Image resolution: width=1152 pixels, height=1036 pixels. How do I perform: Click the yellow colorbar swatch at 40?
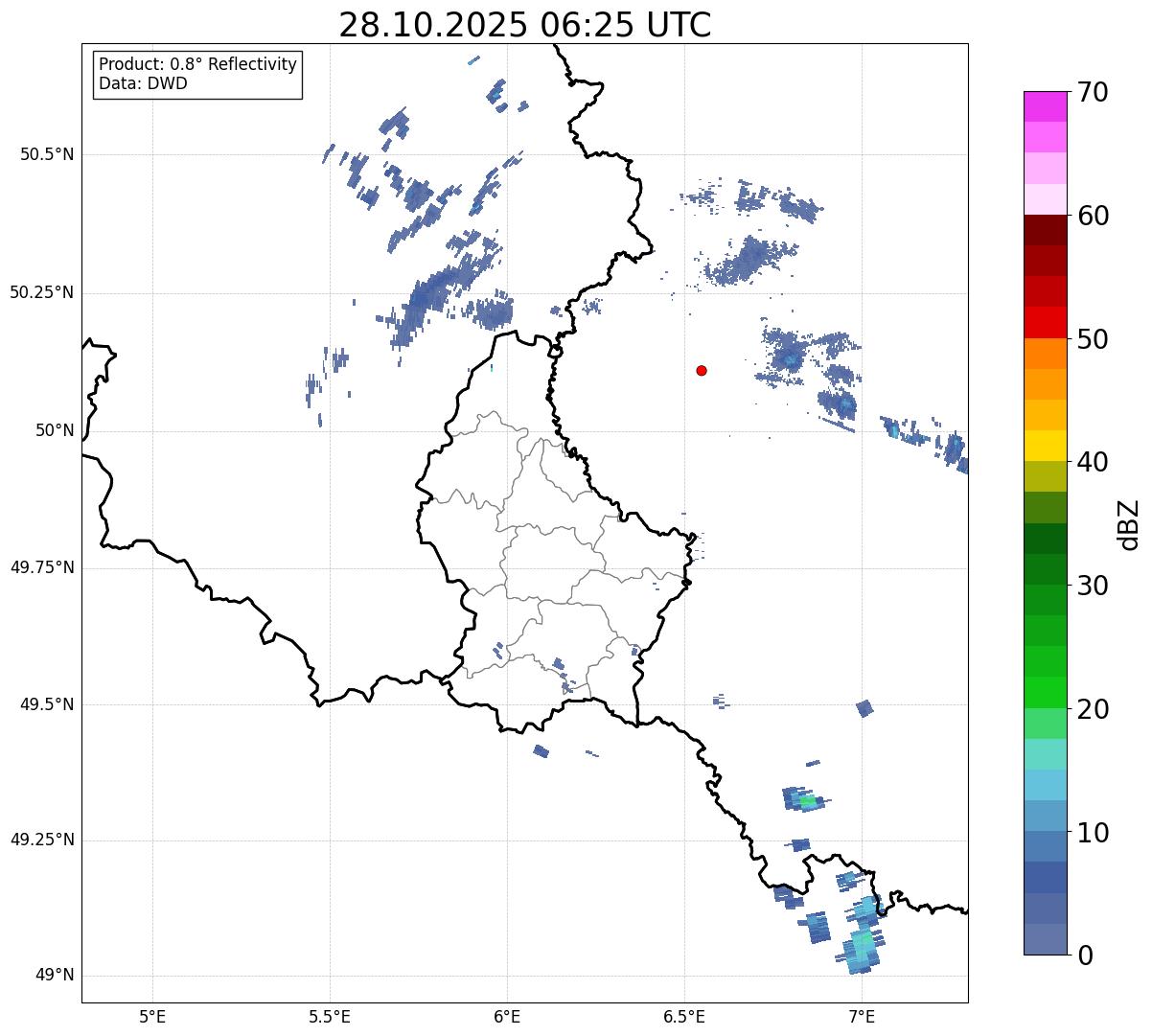point(1045,446)
